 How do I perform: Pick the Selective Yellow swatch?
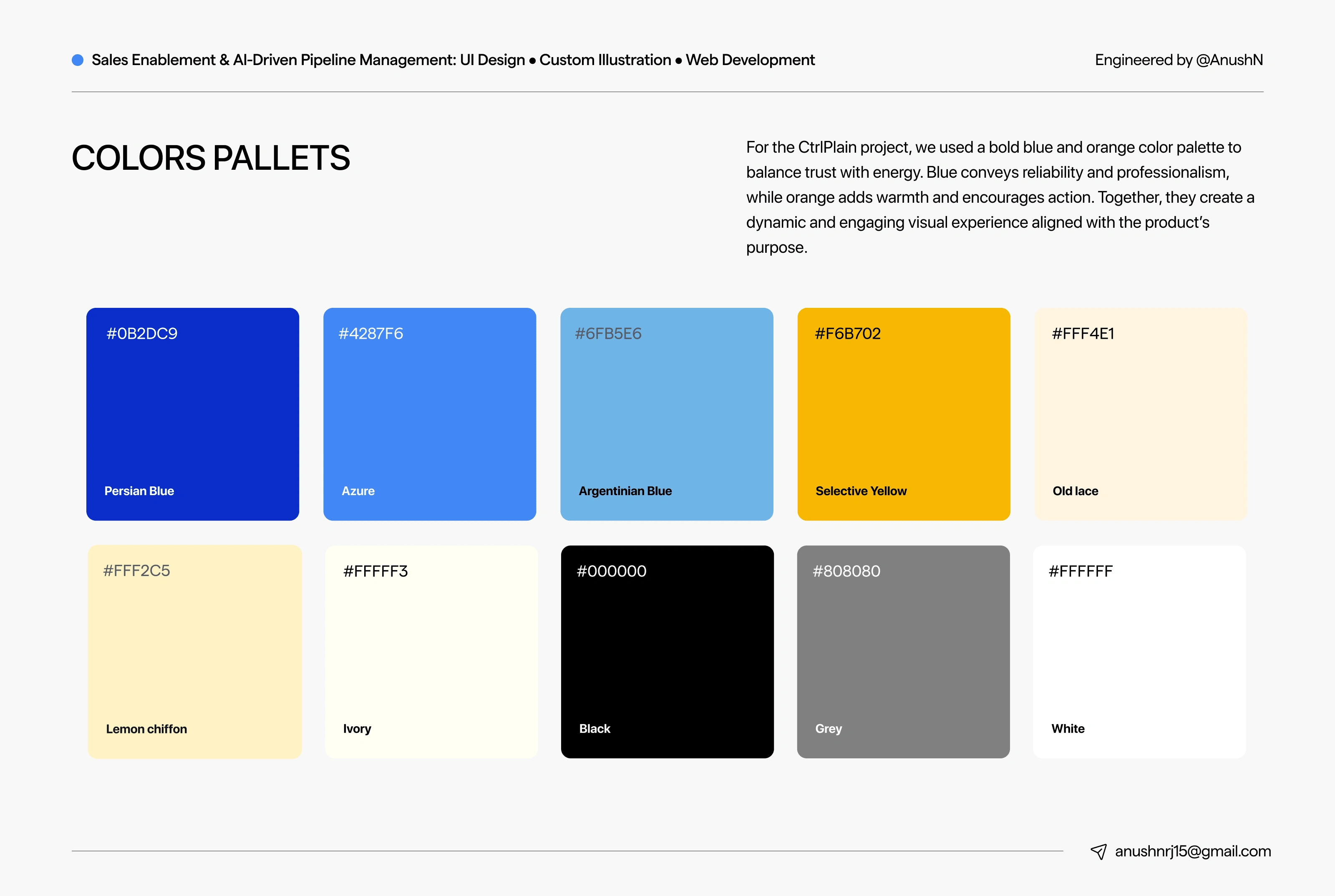point(904,414)
